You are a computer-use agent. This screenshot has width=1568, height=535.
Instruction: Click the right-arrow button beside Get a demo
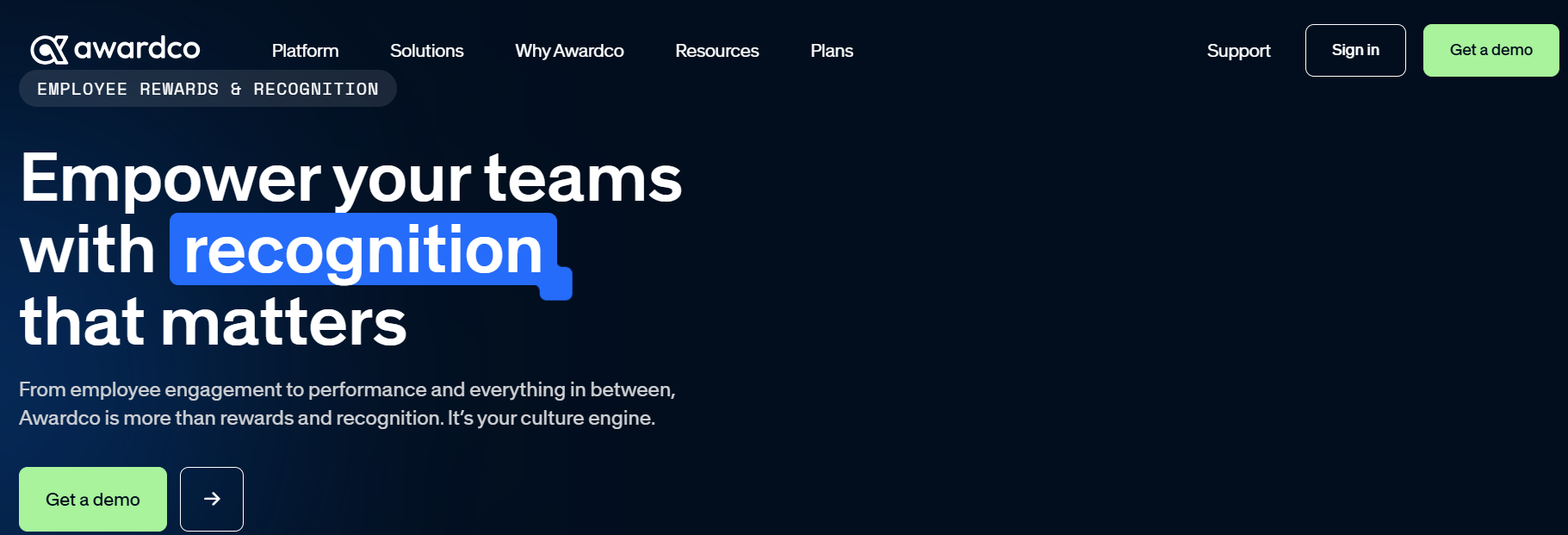pyautogui.click(x=212, y=500)
